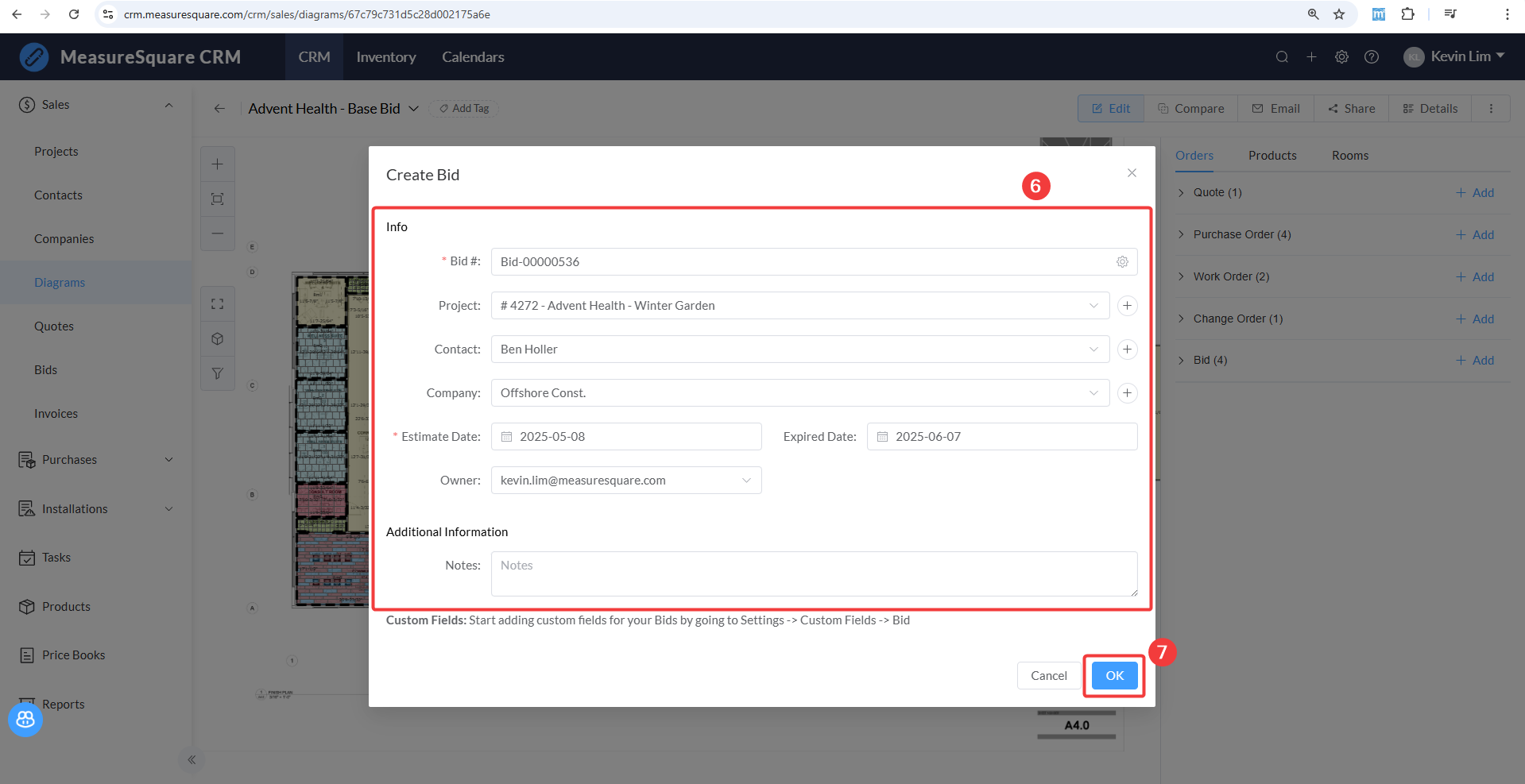Open Chrome's three-dot menu
The image size is (1525, 784).
[1507, 14]
